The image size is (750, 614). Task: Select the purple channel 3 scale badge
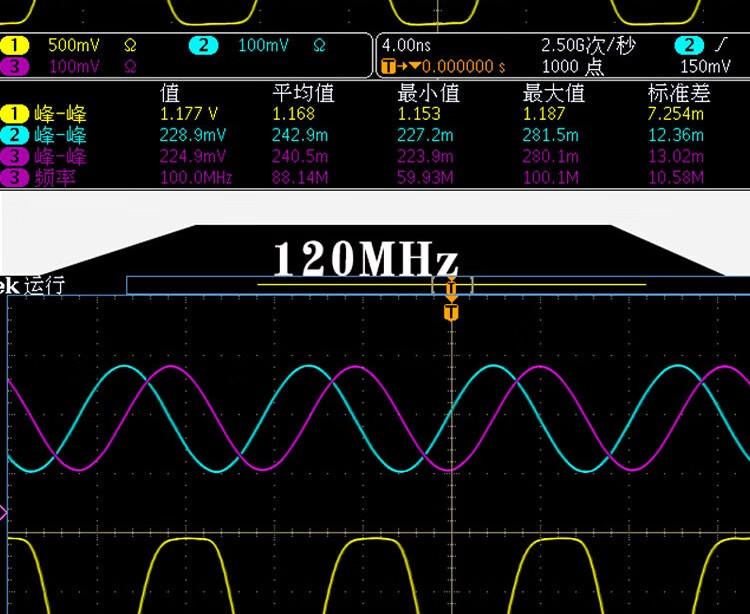pos(14,66)
